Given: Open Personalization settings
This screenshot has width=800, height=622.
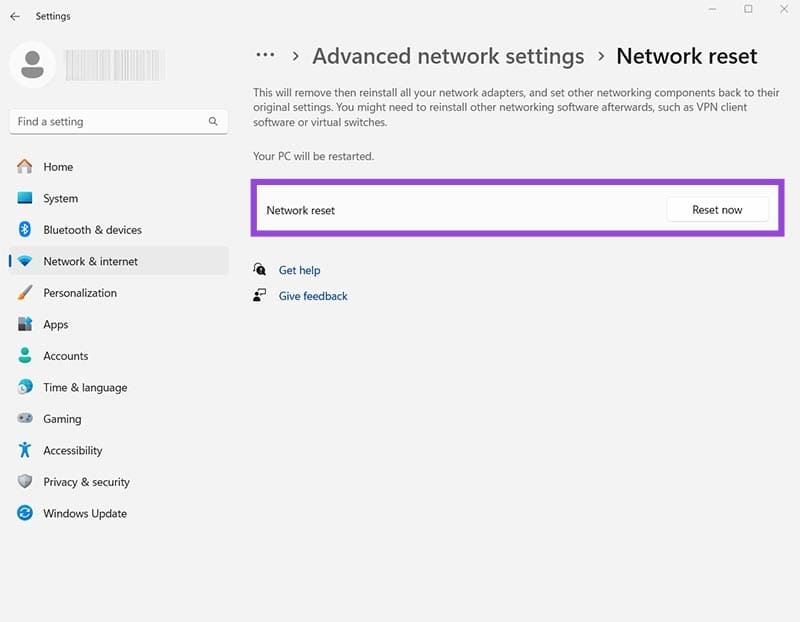Looking at the screenshot, I should coord(118,293).
